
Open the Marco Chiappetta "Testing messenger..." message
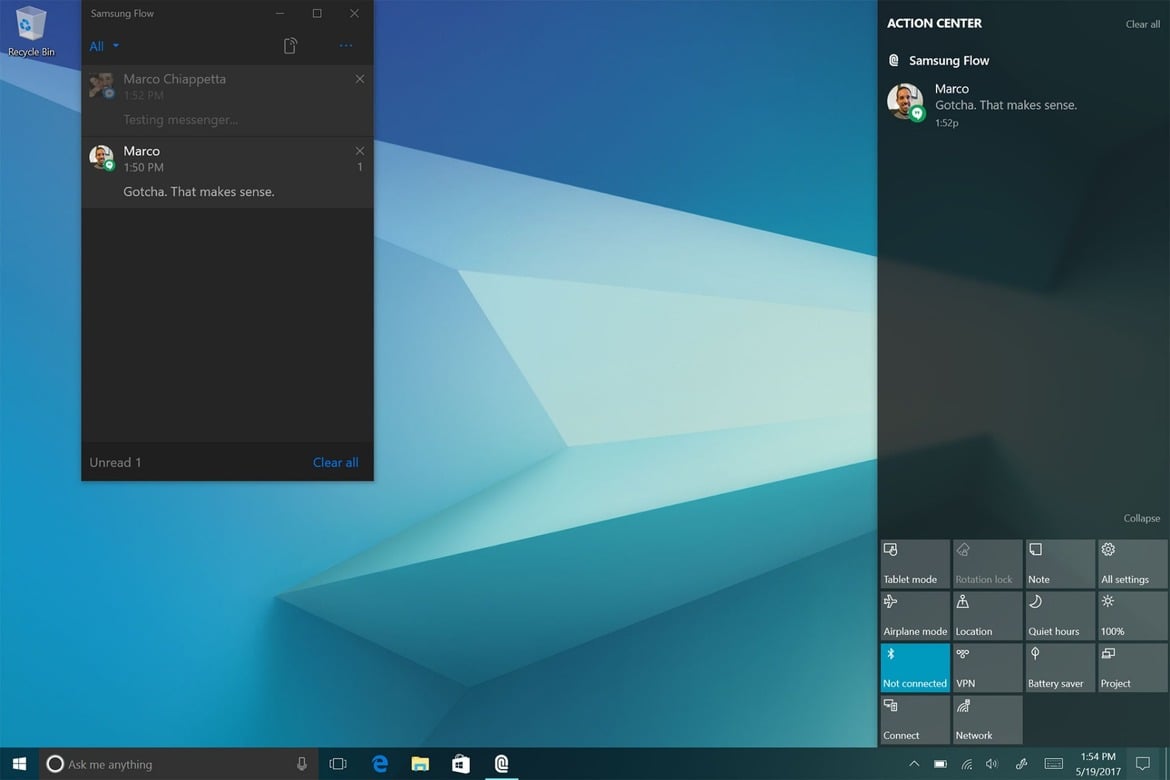click(x=227, y=101)
